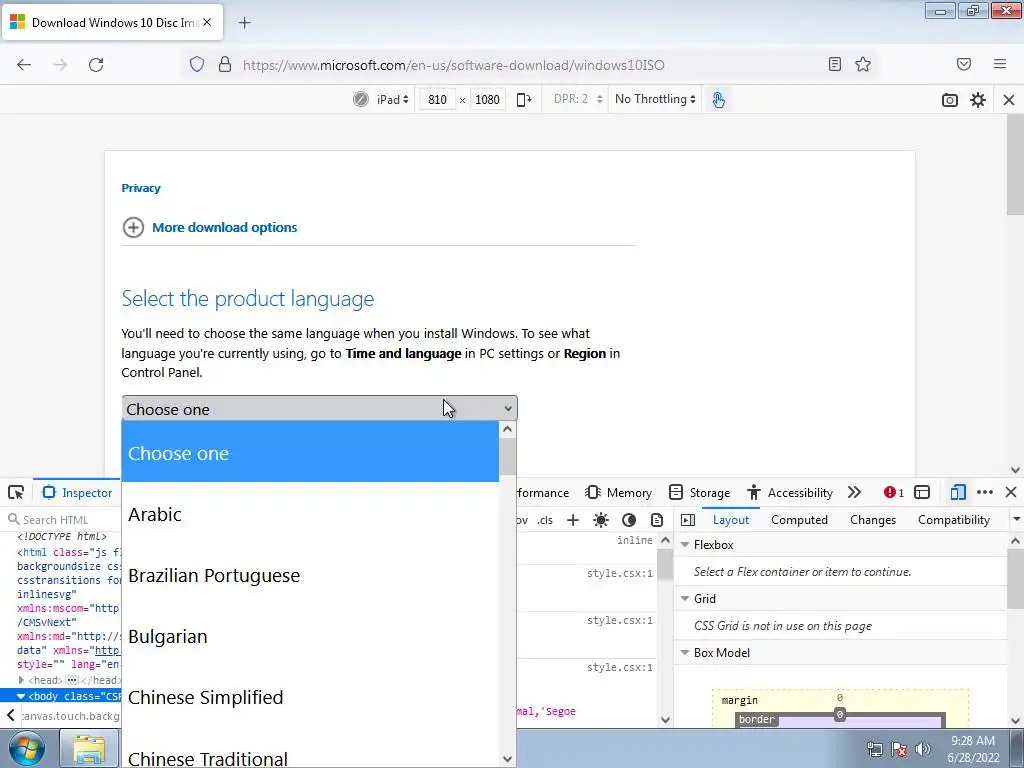This screenshot has width=1024, height=768.
Task: Show the clock and date
Action: tap(973, 749)
